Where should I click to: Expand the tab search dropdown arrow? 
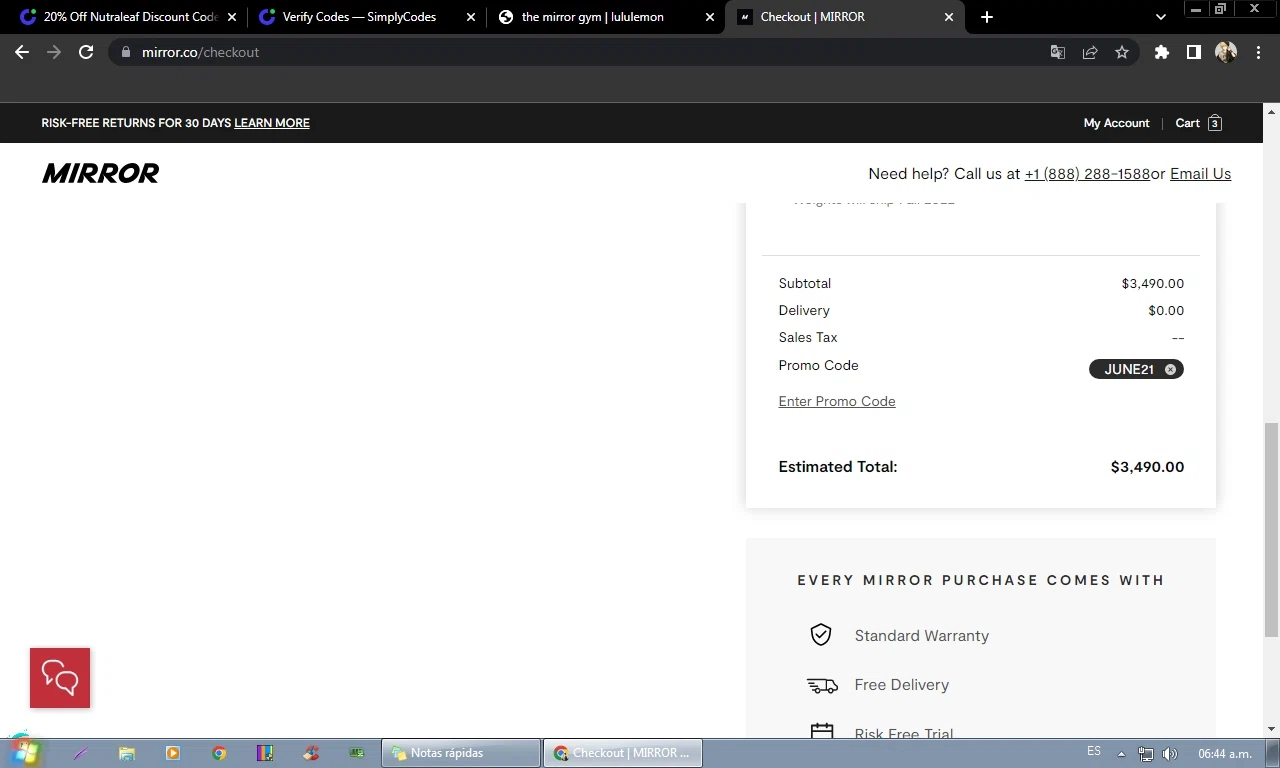[1160, 17]
